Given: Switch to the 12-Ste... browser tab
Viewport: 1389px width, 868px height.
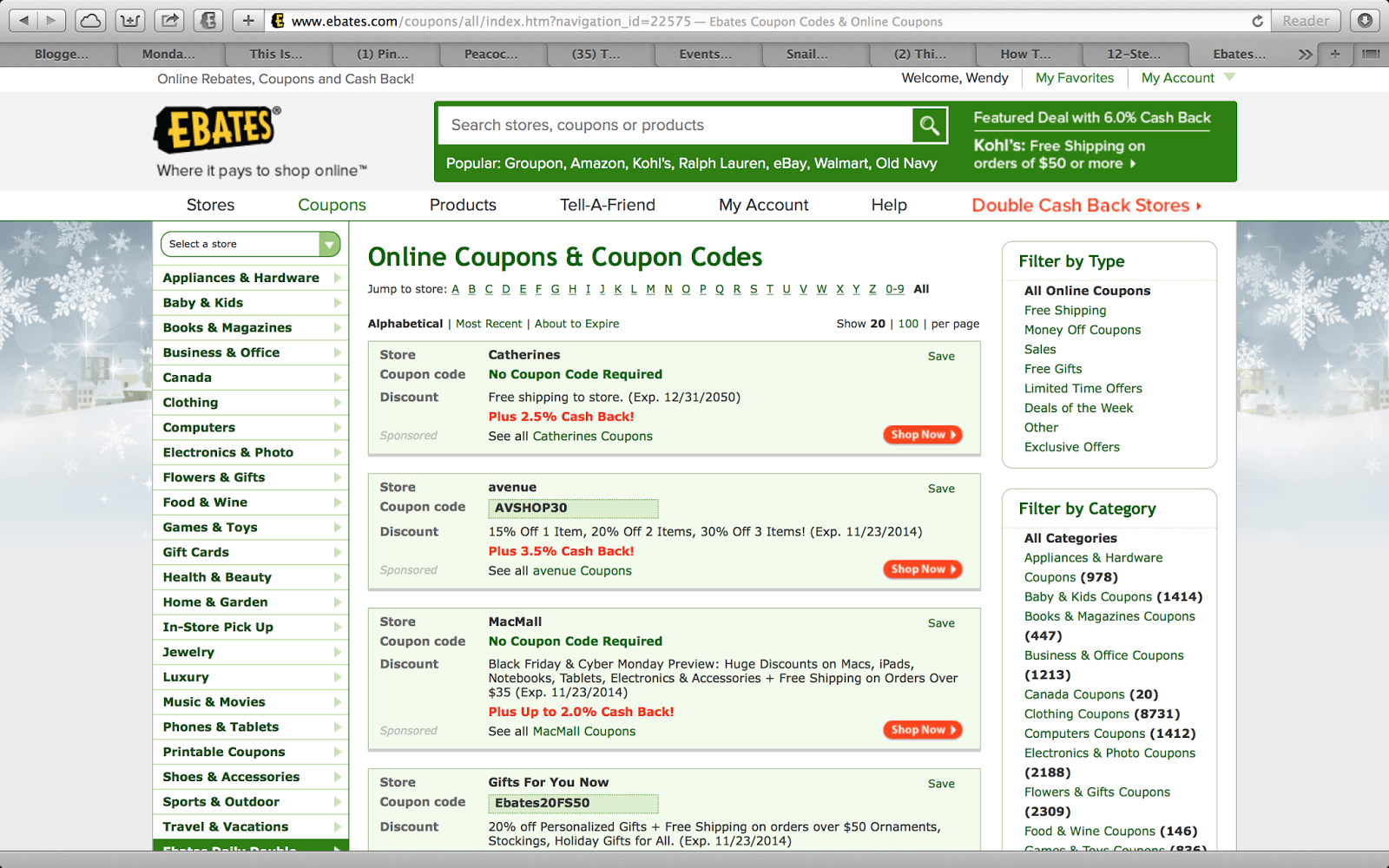Looking at the screenshot, I should pos(1134,54).
